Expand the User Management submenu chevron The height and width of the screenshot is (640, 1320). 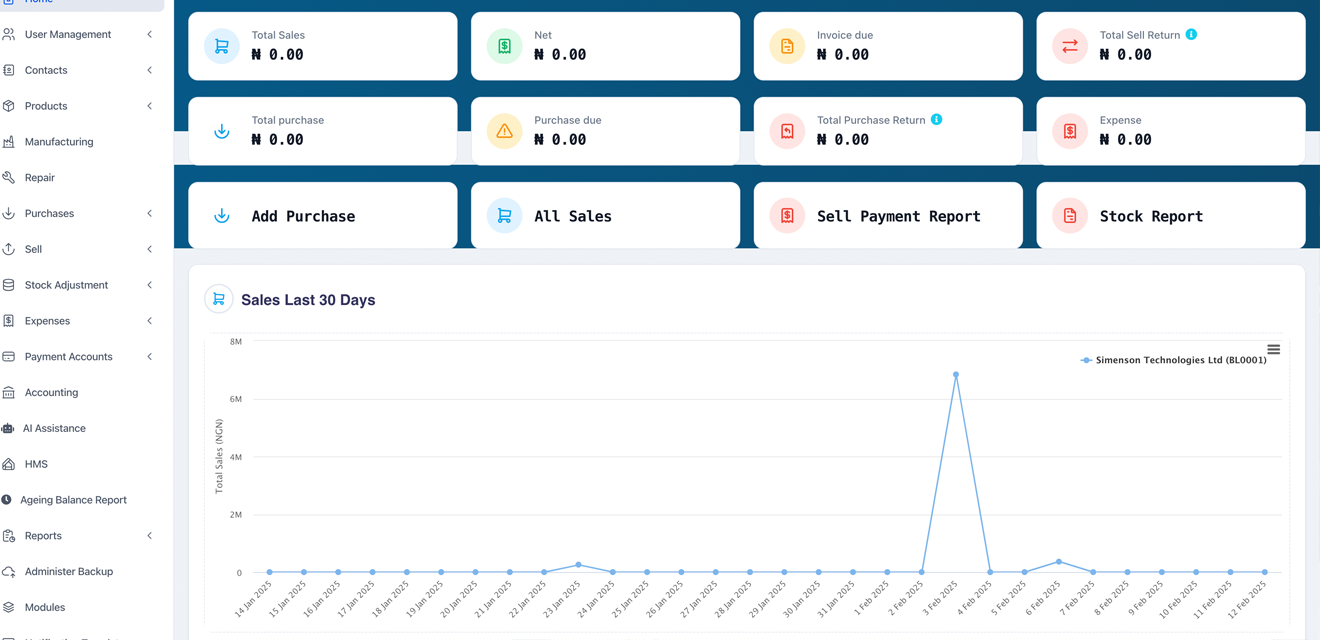[x=150, y=35]
